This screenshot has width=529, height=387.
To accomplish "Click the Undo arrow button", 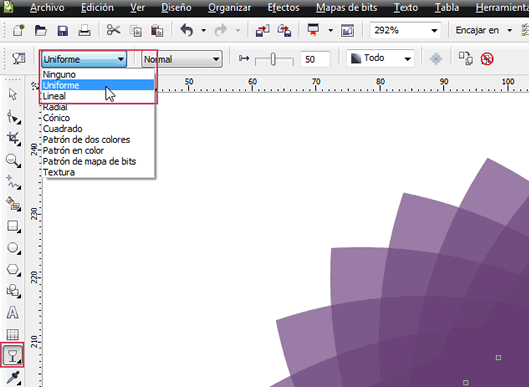I will pos(187,30).
